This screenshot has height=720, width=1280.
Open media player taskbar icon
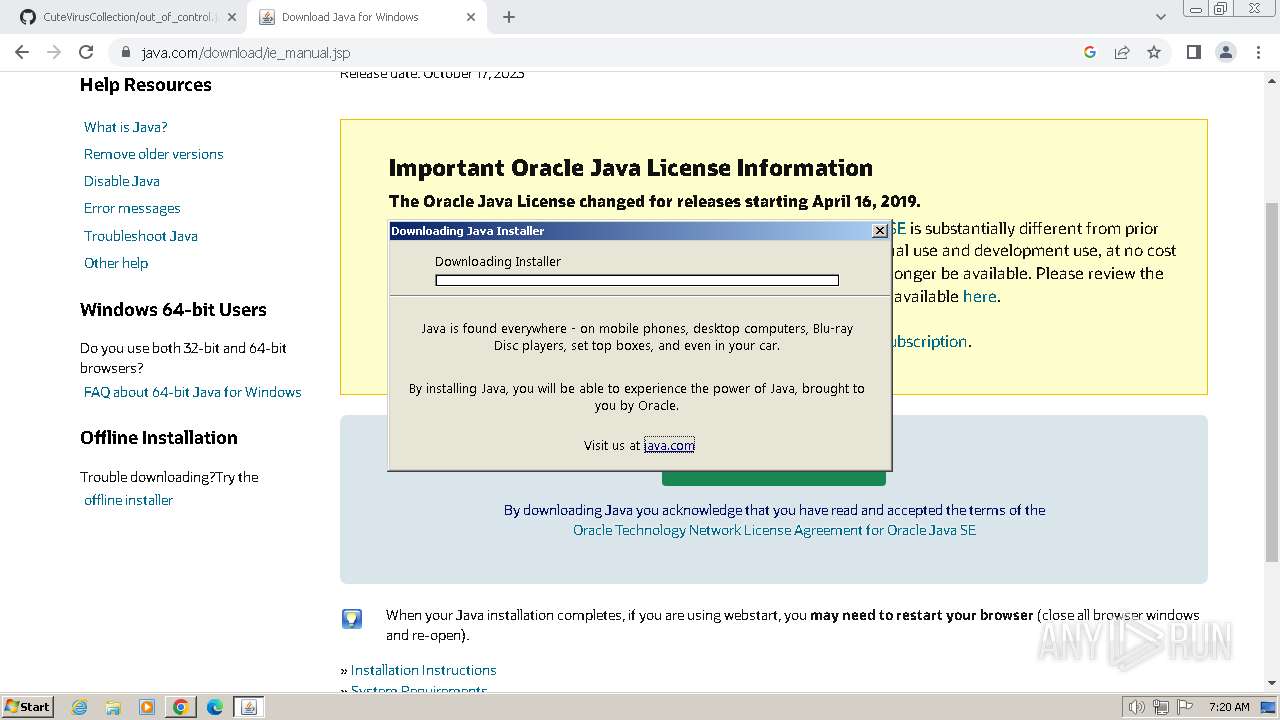(147, 707)
